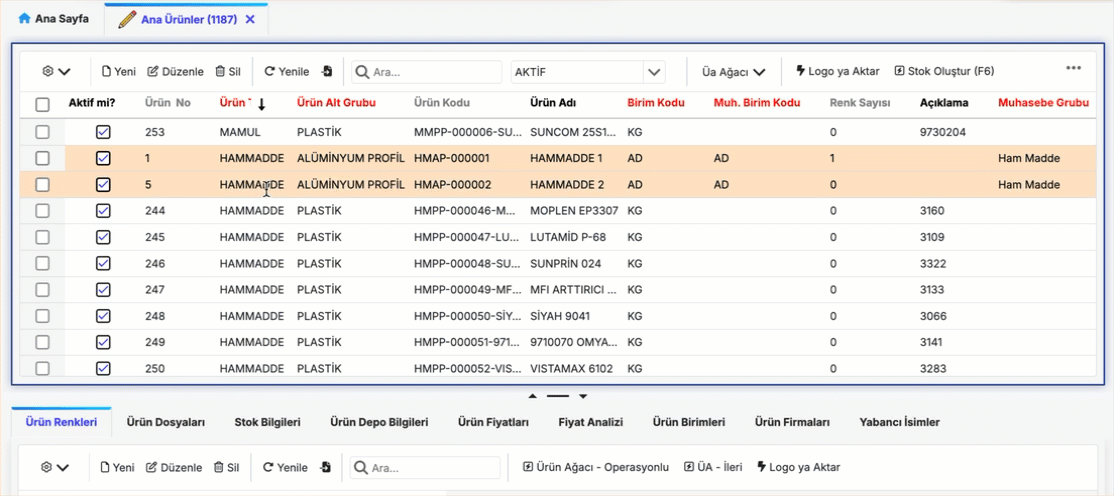Screen dimensions: 1114x496
Task: Click Logo ya Aktar in top toolbar
Action: point(837,72)
